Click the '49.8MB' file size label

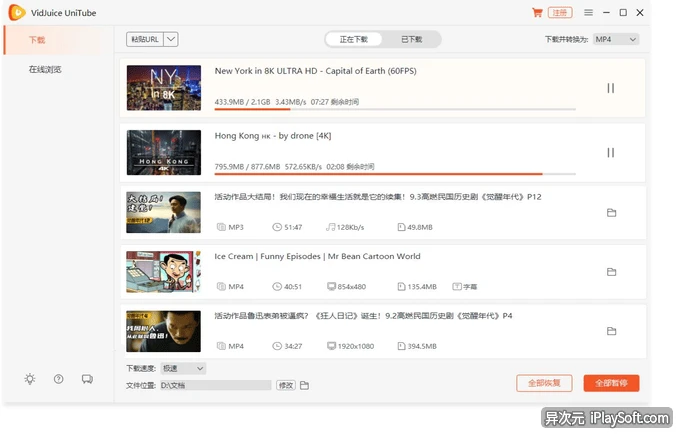(x=420, y=227)
